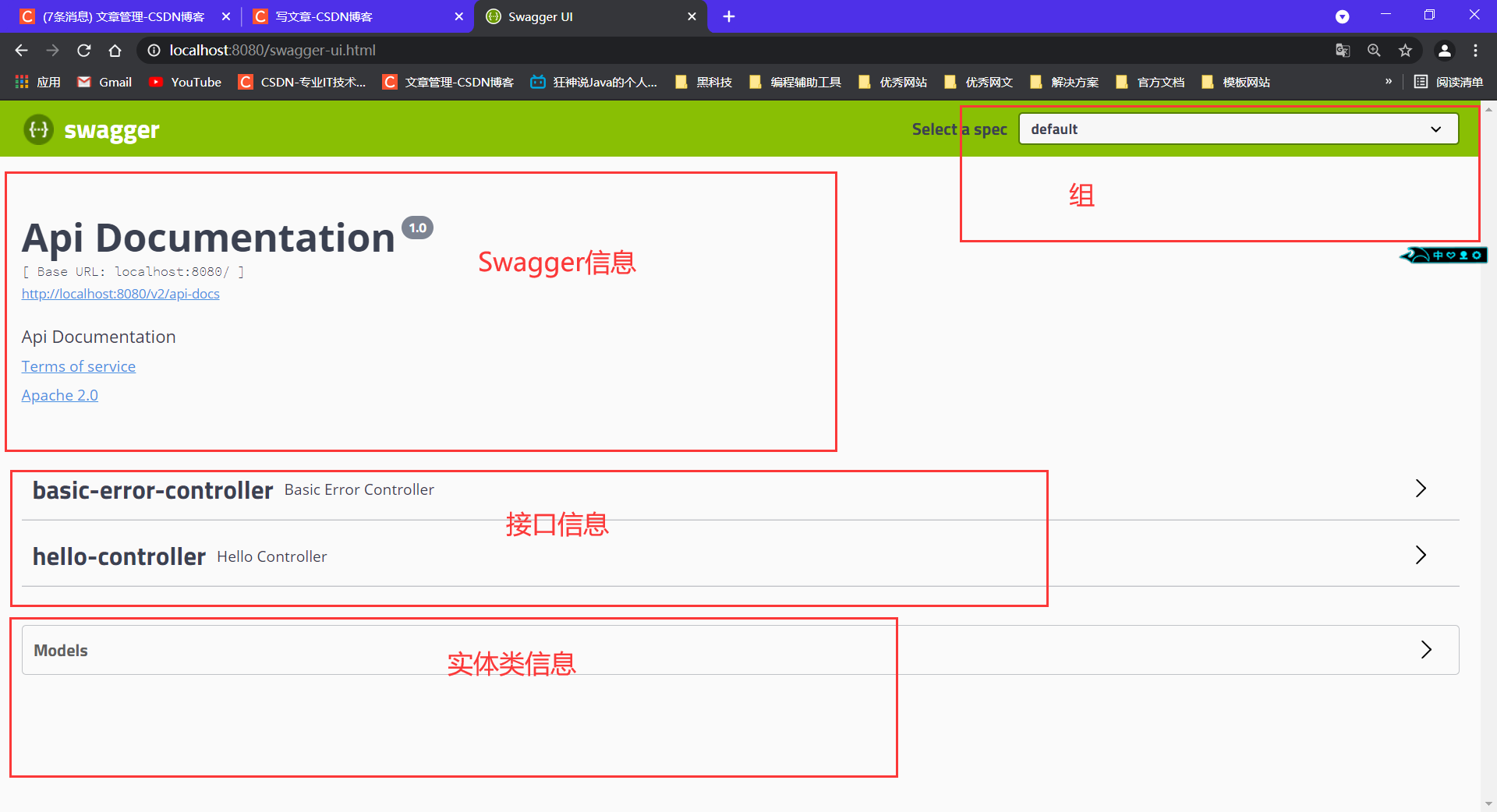
Task: Reload the Swagger UI page
Action: (x=83, y=50)
